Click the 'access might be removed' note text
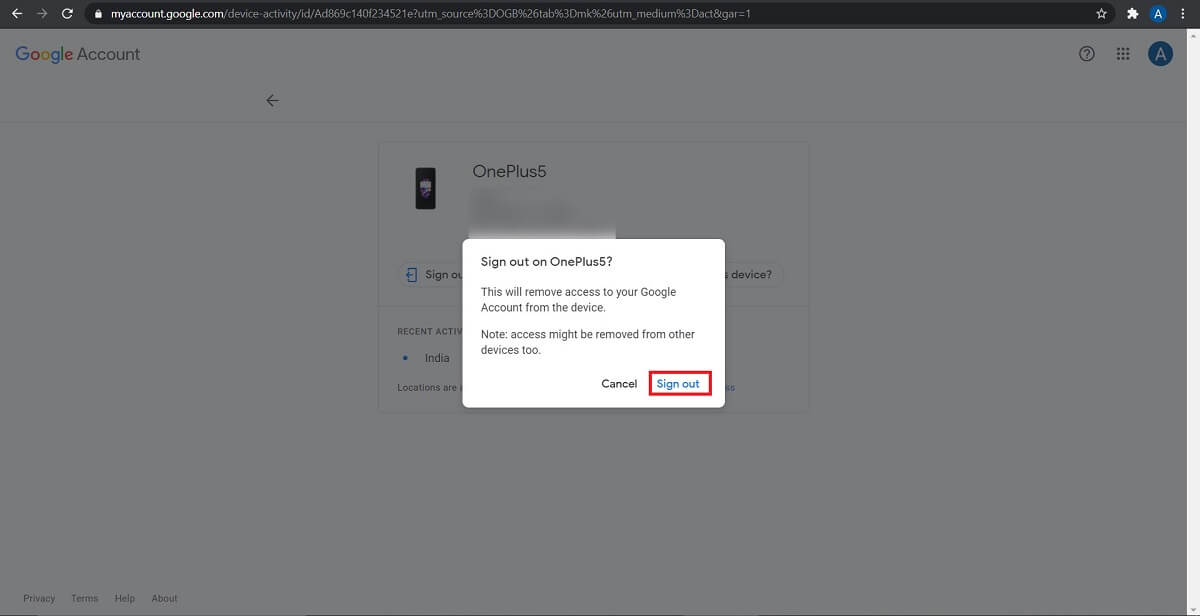 [x=588, y=342]
